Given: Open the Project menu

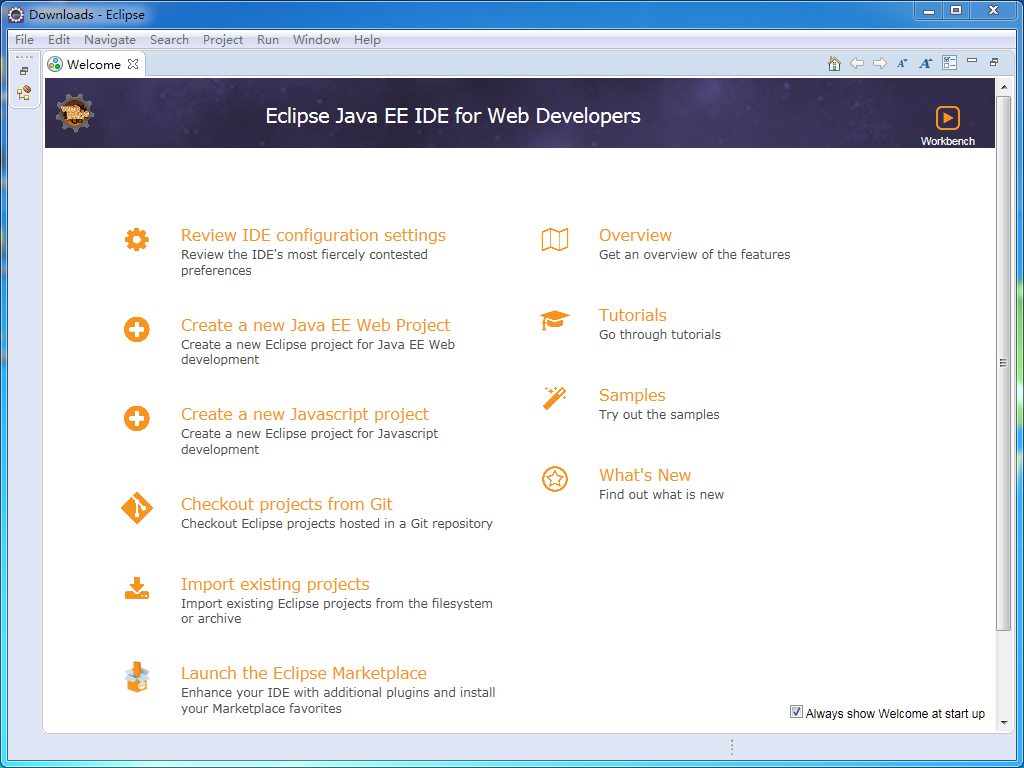Looking at the screenshot, I should (223, 40).
